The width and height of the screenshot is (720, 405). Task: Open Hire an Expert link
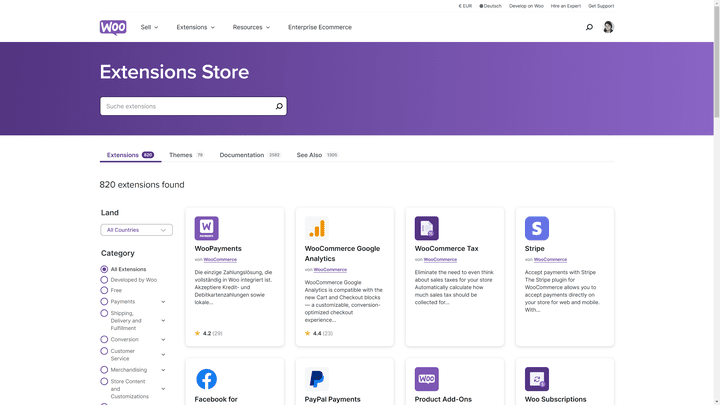(566, 6)
